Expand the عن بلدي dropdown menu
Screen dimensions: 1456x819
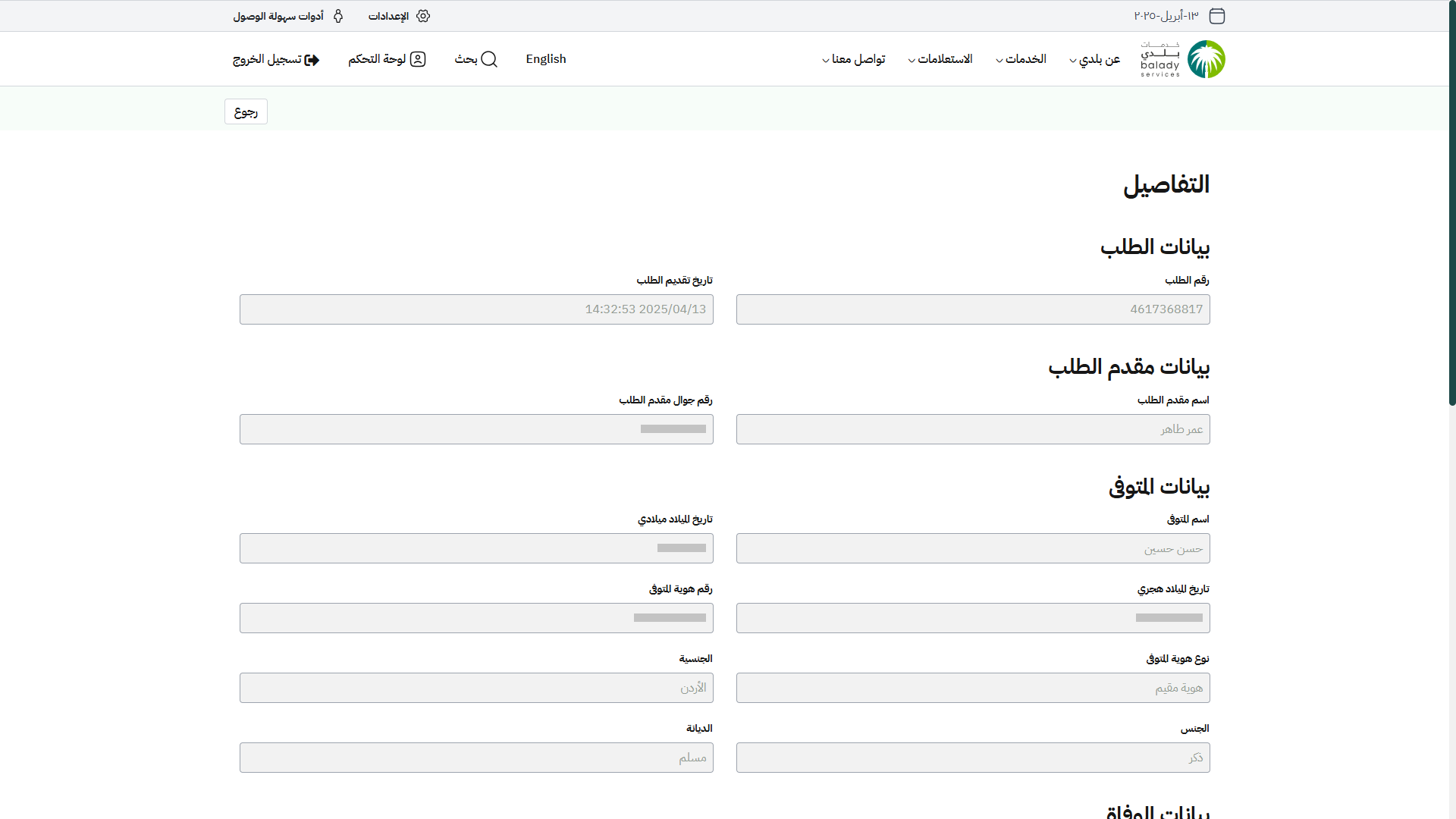tap(1094, 59)
